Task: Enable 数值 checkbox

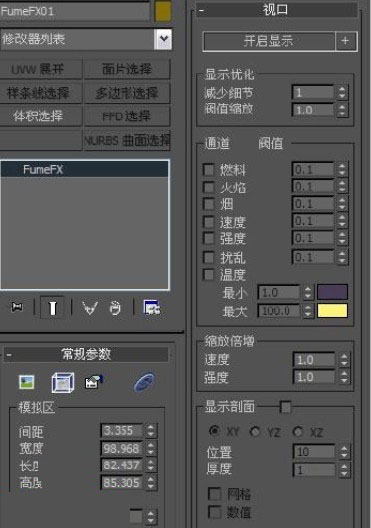Action: click(214, 512)
